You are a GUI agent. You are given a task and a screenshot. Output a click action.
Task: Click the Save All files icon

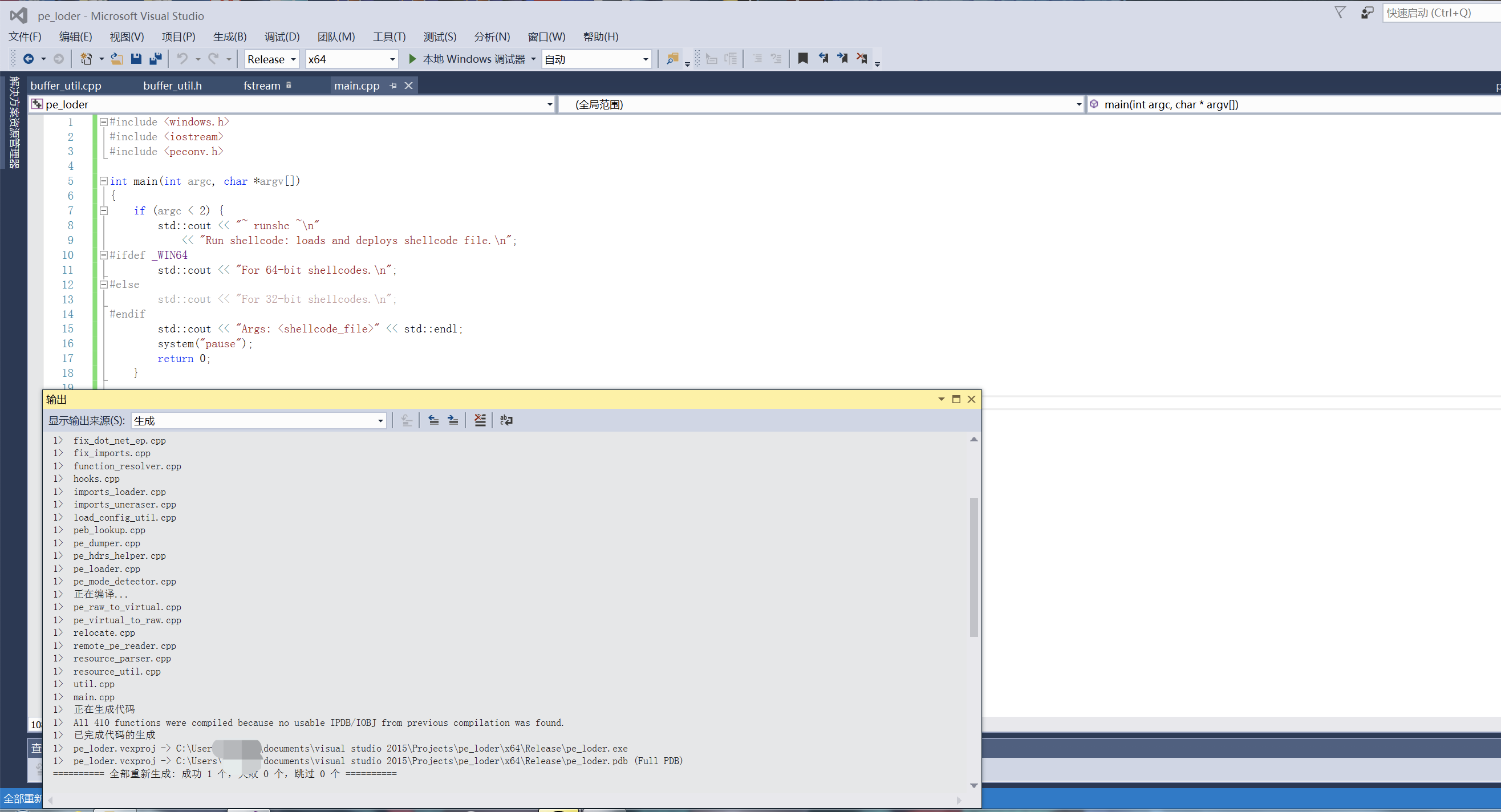point(155,59)
